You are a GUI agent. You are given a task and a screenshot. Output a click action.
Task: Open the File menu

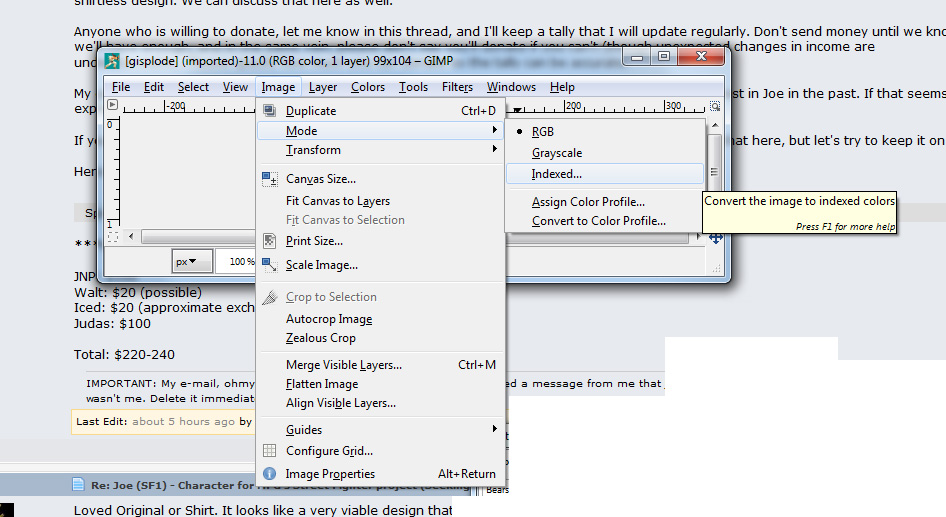click(x=121, y=87)
